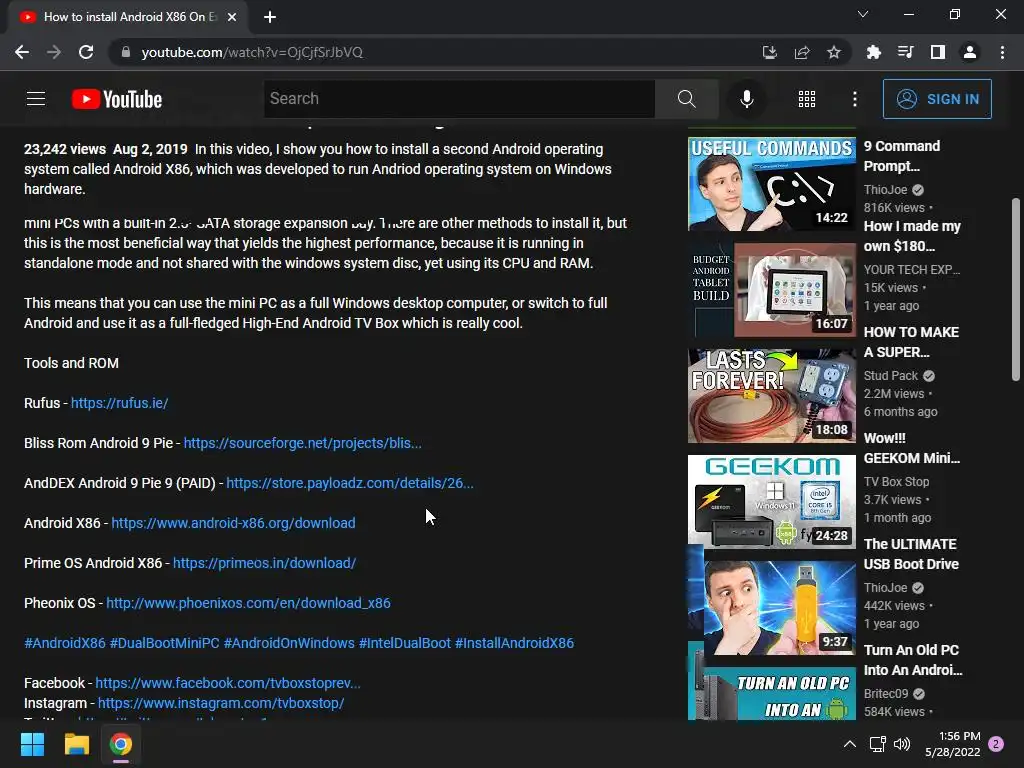This screenshot has height=768, width=1024.
Task: Open the YouTube apps grid icon
Action: (807, 99)
